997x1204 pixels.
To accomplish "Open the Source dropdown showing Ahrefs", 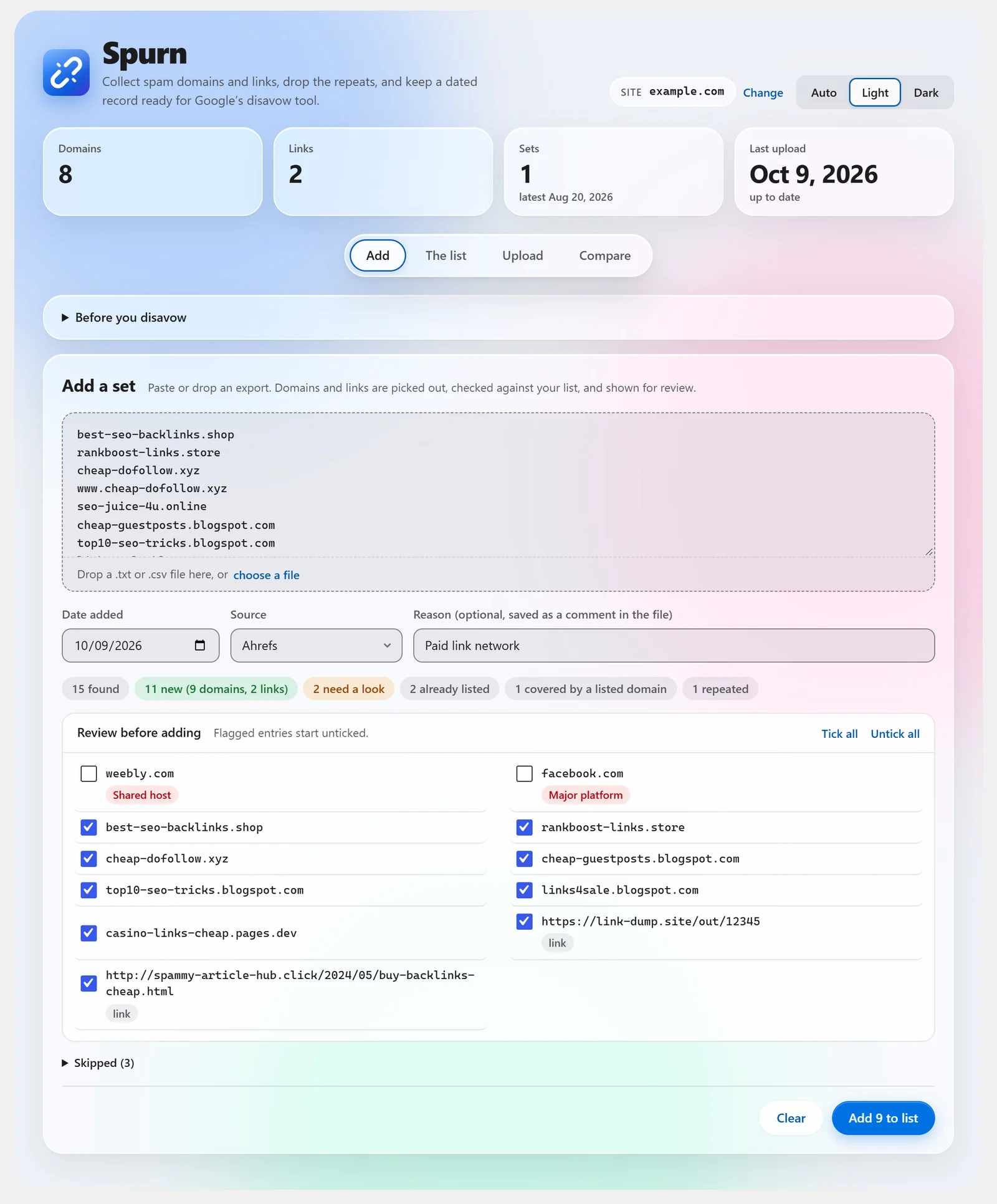I will tap(316, 645).
